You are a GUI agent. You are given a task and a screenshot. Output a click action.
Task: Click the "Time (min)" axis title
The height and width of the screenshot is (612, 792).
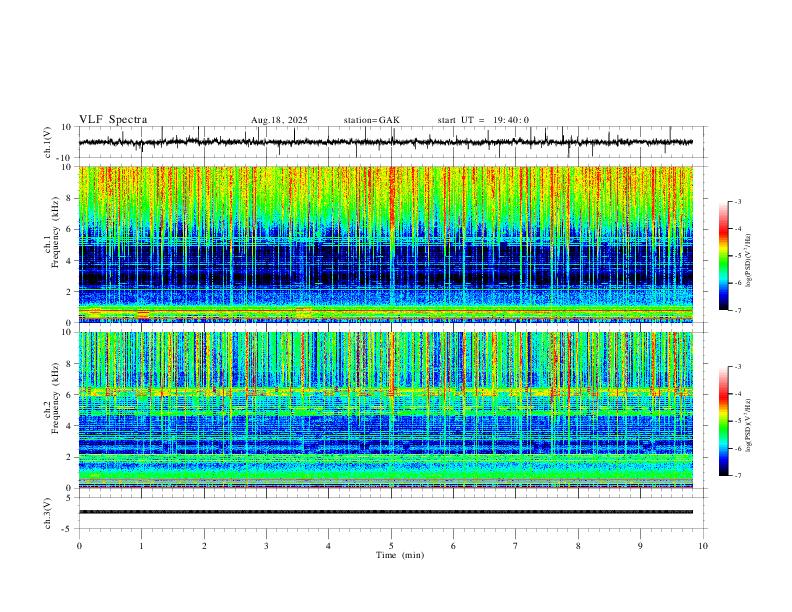click(400, 555)
